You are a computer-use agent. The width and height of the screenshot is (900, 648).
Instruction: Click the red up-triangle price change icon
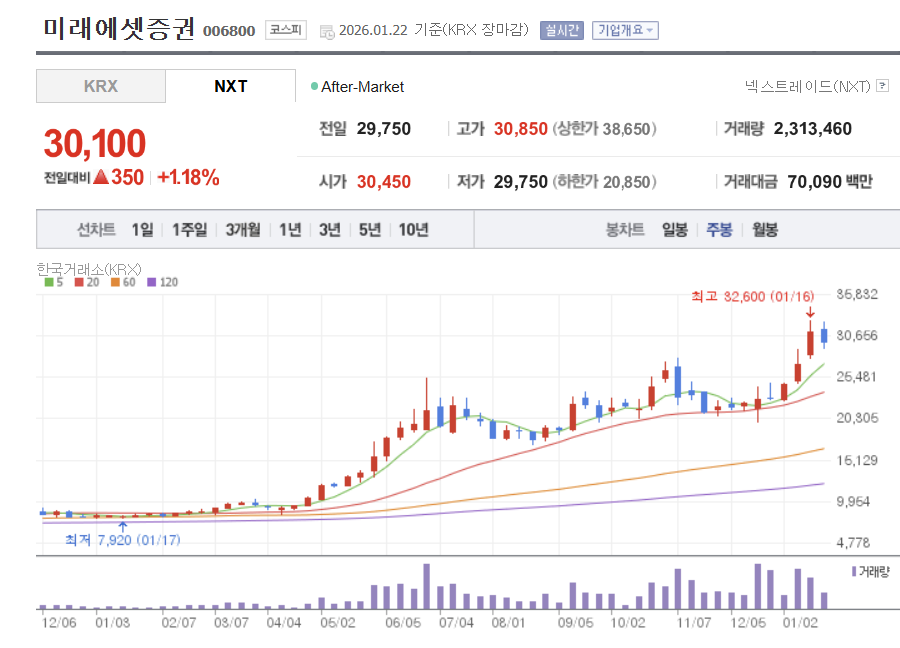pyautogui.click(x=101, y=177)
